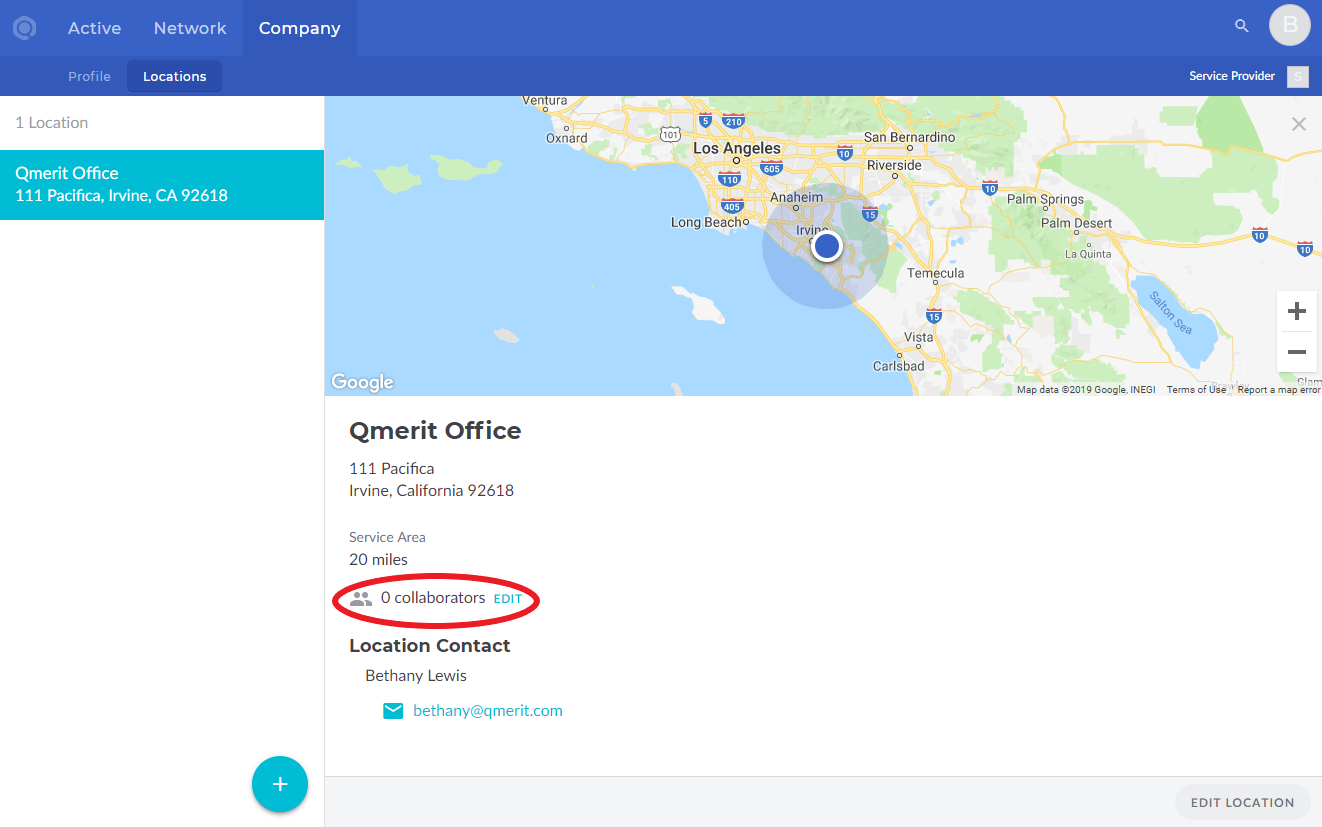The height and width of the screenshot is (827, 1322).
Task: Click the Edit Location button
Action: pyautogui.click(x=1243, y=802)
